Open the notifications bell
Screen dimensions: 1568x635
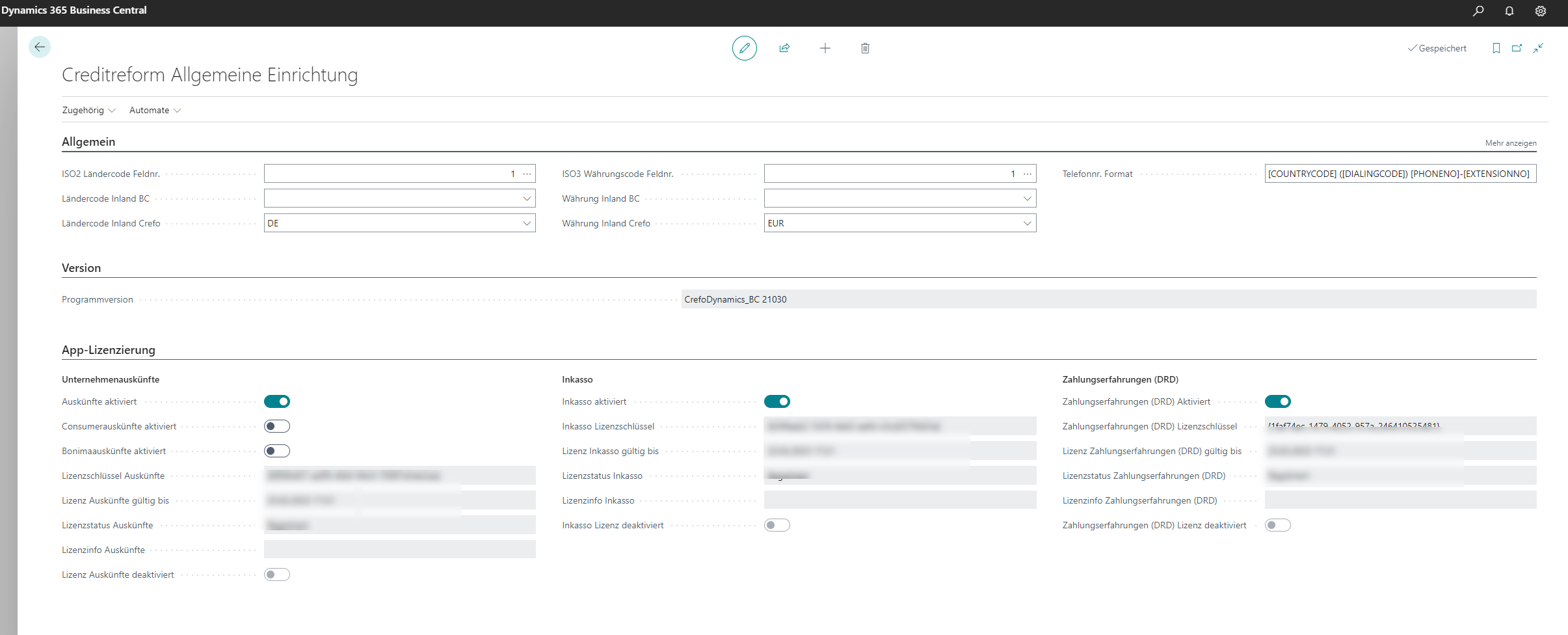1509,10
